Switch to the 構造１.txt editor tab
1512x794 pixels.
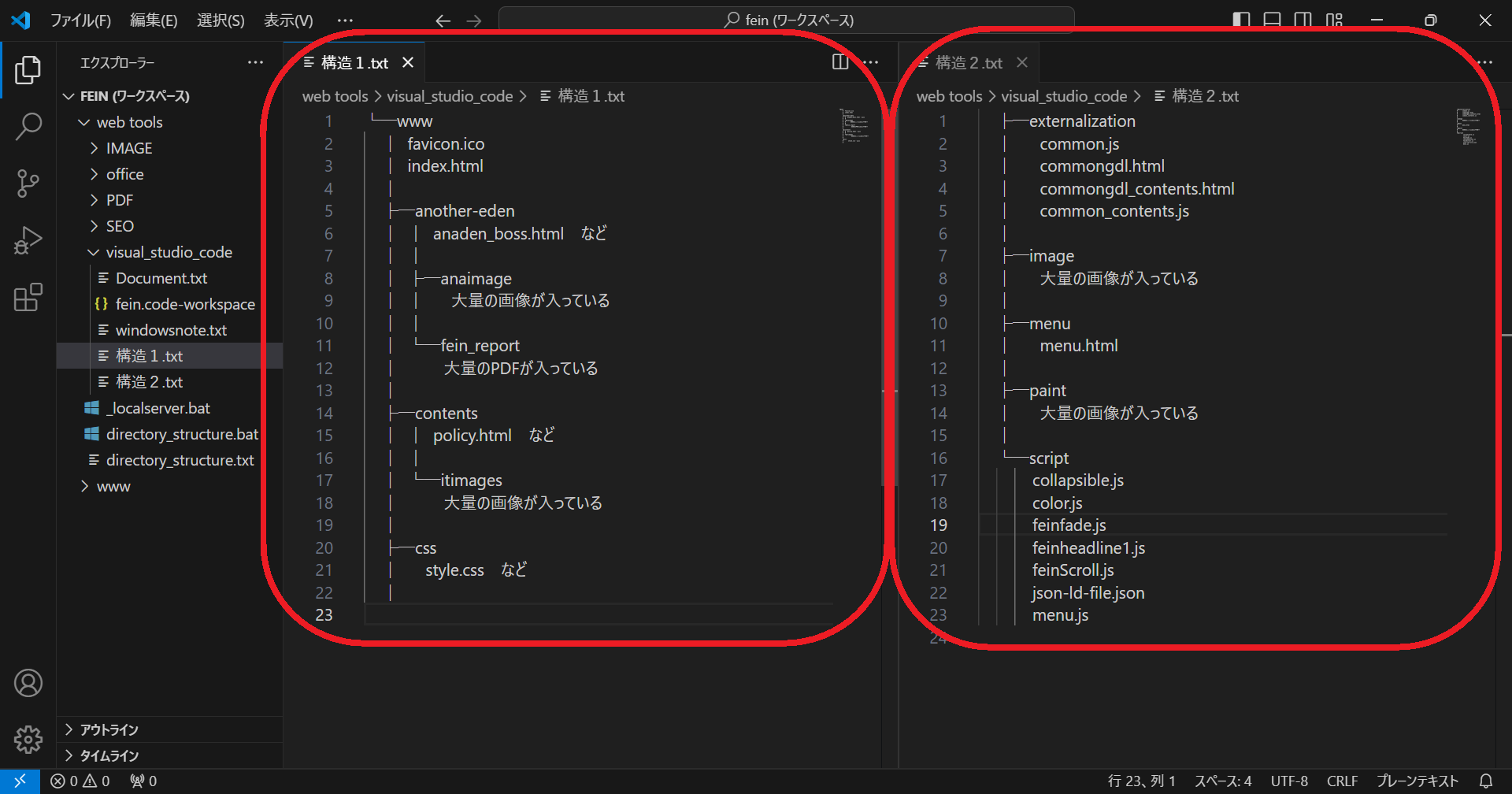click(354, 62)
